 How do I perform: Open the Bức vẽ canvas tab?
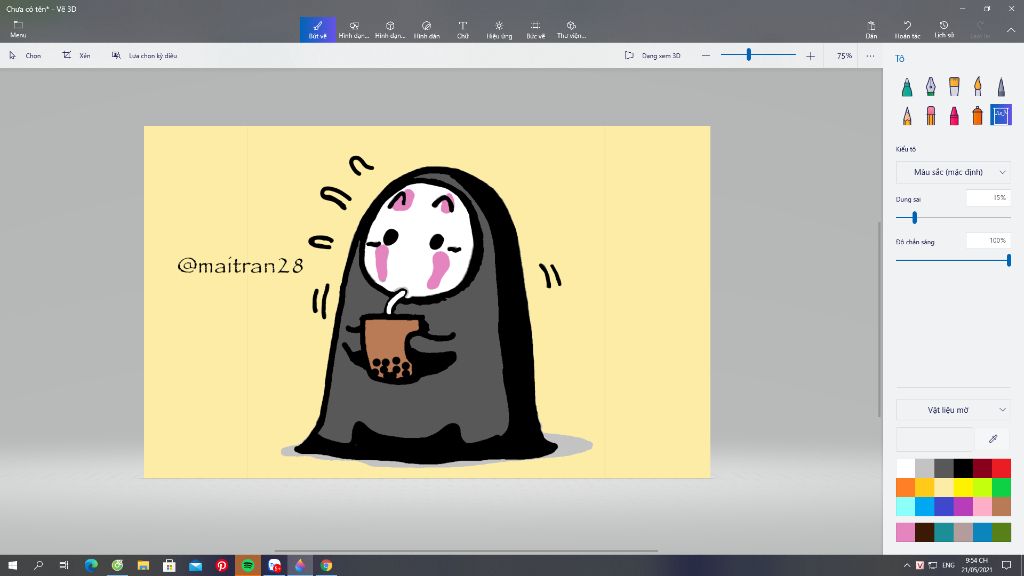click(536, 29)
